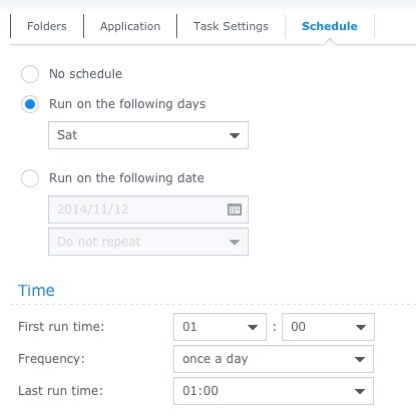This screenshot has width=416, height=418.
Task: Click the Sat day selection box
Action: [x=148, y=135]
